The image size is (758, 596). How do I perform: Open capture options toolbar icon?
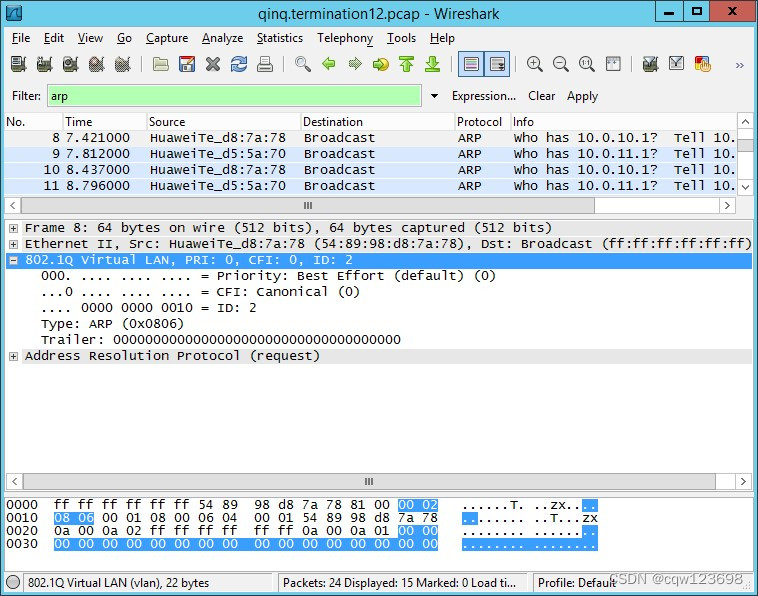44,64
